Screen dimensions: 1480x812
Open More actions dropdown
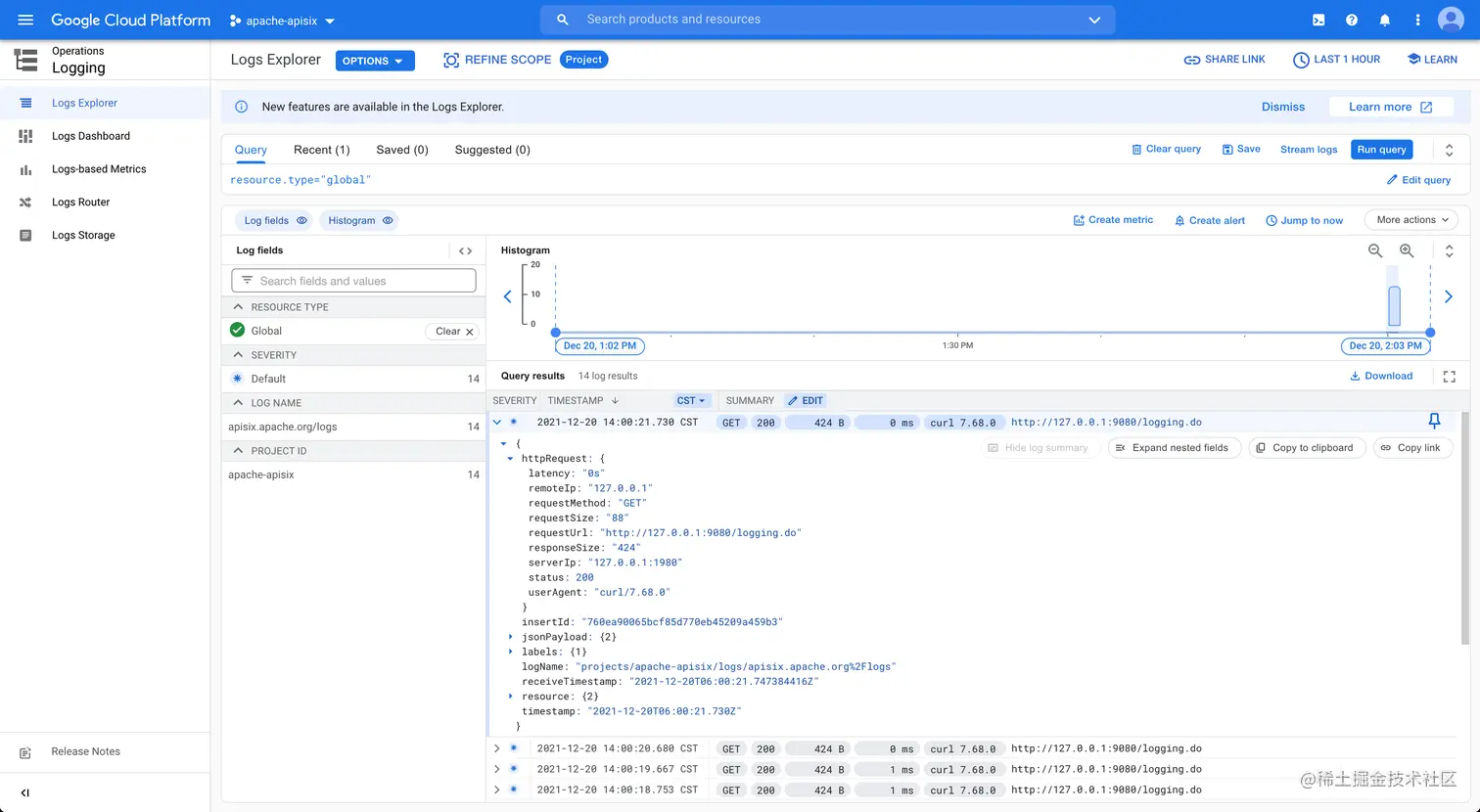tap(1411, 220)
